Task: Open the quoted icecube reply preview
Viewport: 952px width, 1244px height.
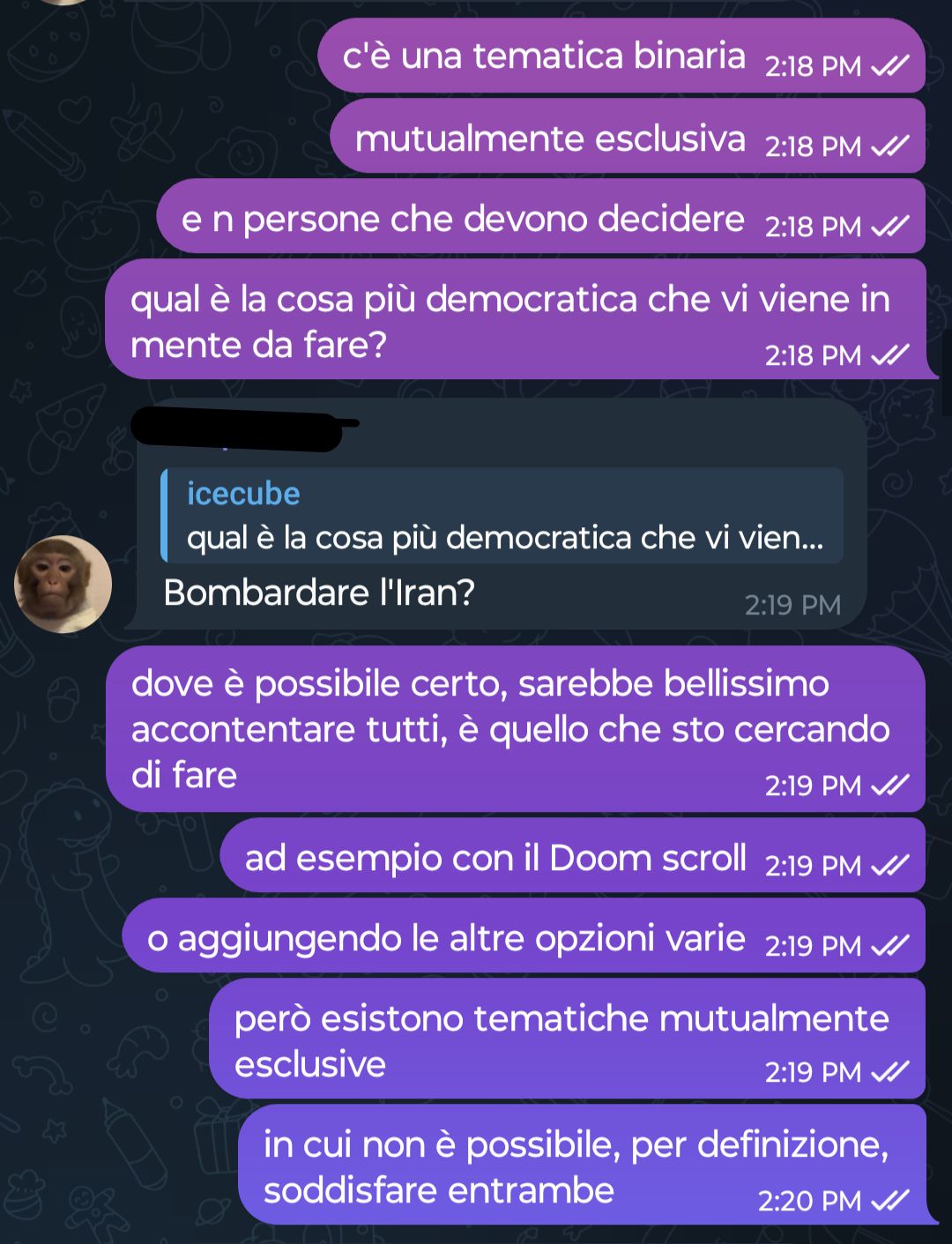Action: [x=502, y=516]
